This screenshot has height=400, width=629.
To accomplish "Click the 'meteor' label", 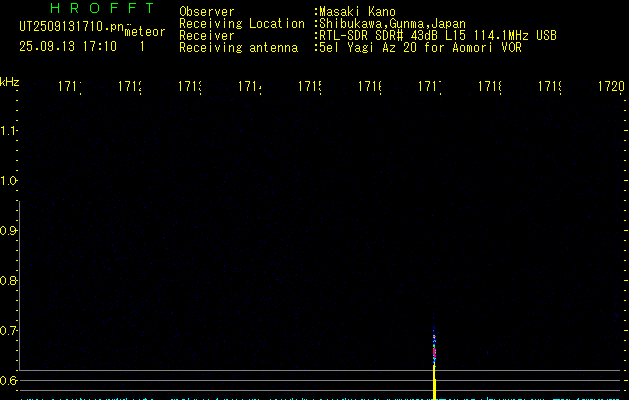I will [145, 32].
